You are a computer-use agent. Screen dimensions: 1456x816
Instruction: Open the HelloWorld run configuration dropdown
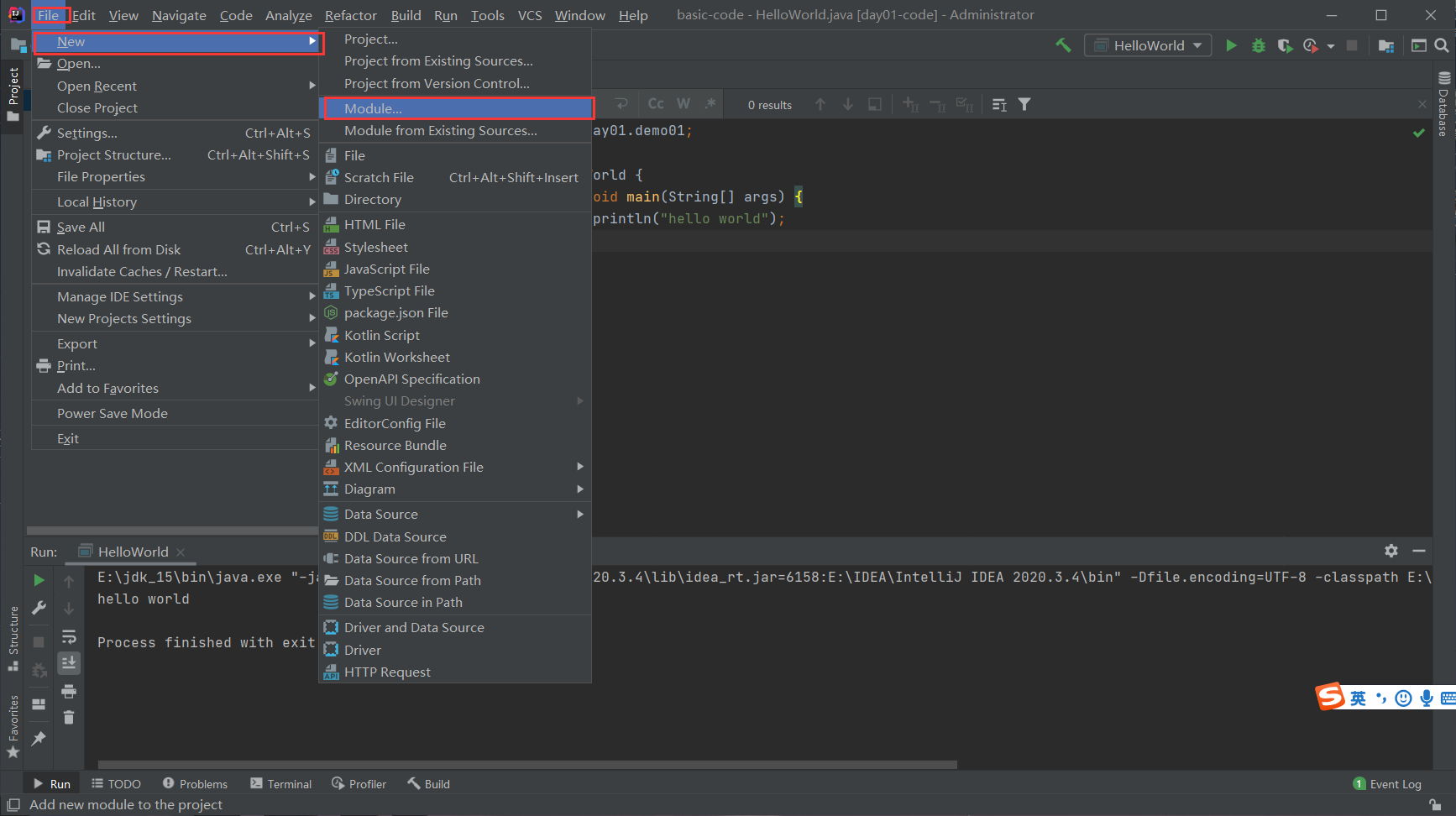(x=1148, y=45)
